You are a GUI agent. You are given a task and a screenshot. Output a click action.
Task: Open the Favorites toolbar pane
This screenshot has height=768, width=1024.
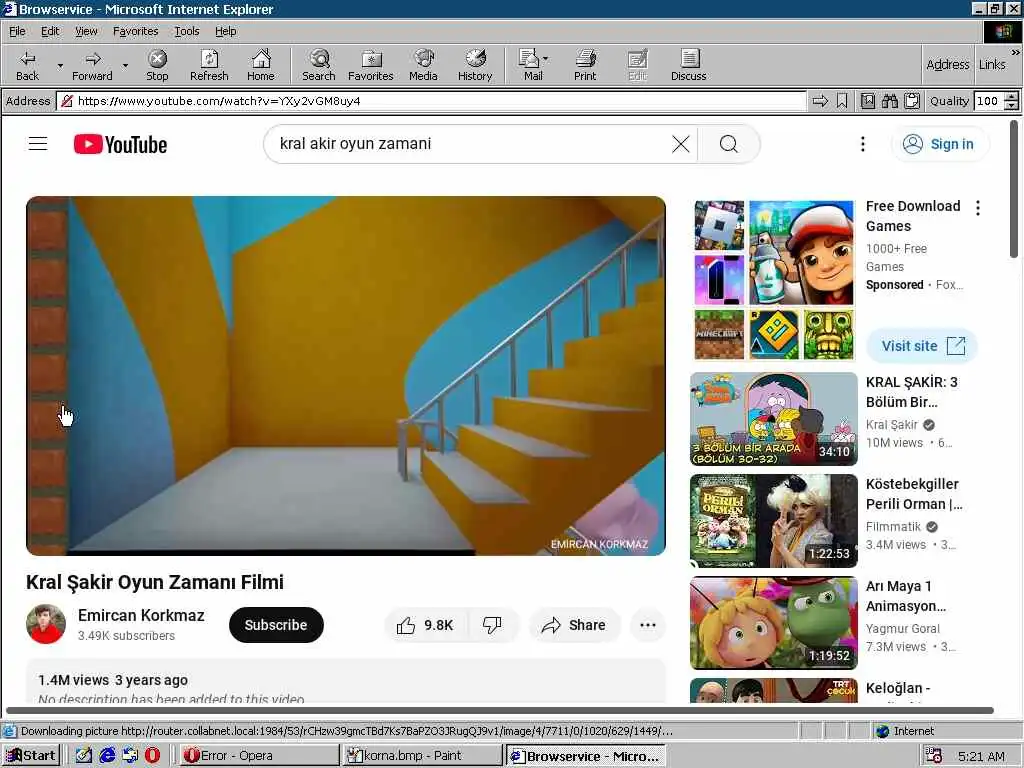click(371, 65)
